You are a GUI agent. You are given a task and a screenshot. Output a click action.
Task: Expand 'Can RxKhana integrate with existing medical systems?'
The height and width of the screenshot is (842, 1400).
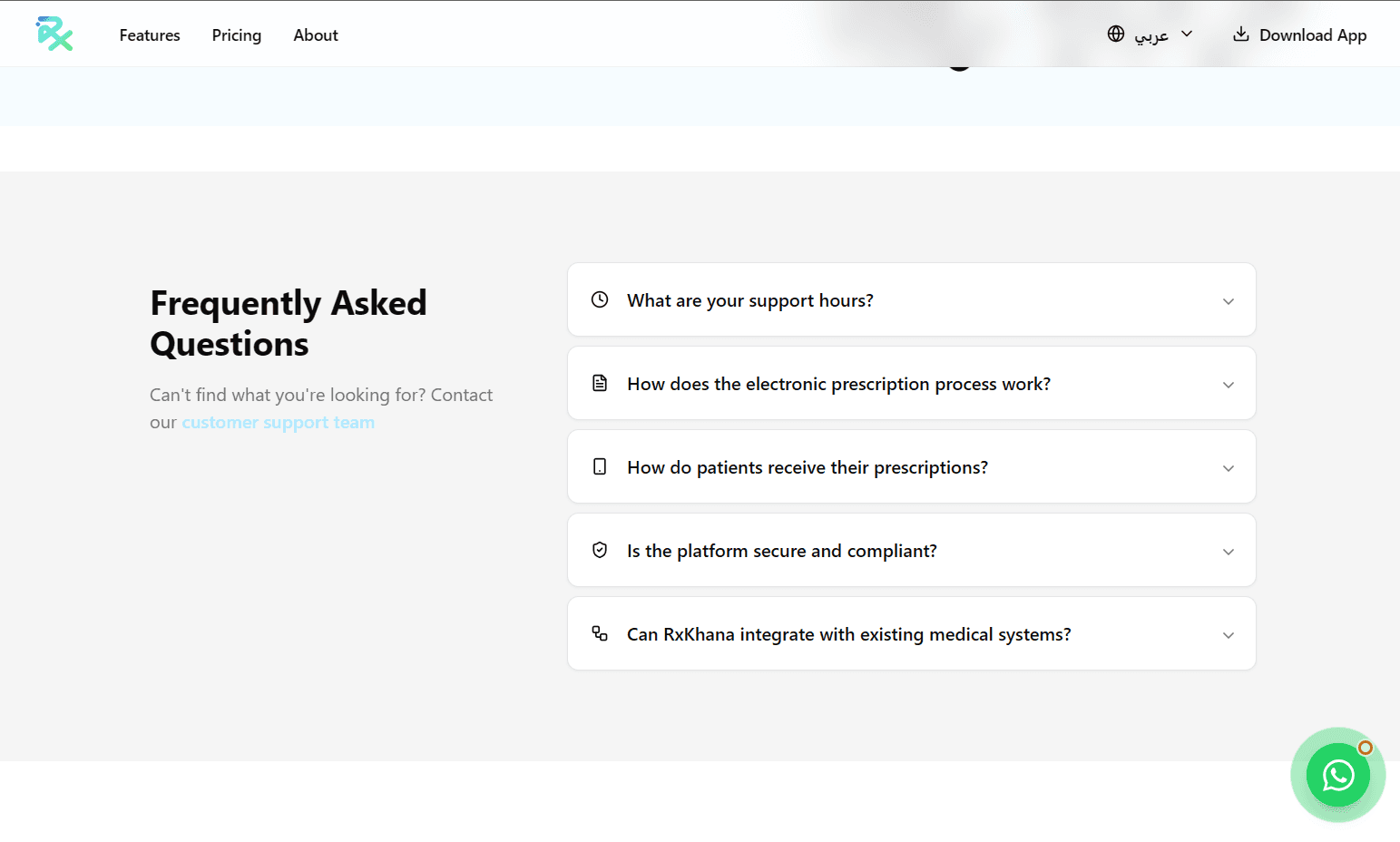click(x=848, y=635)
